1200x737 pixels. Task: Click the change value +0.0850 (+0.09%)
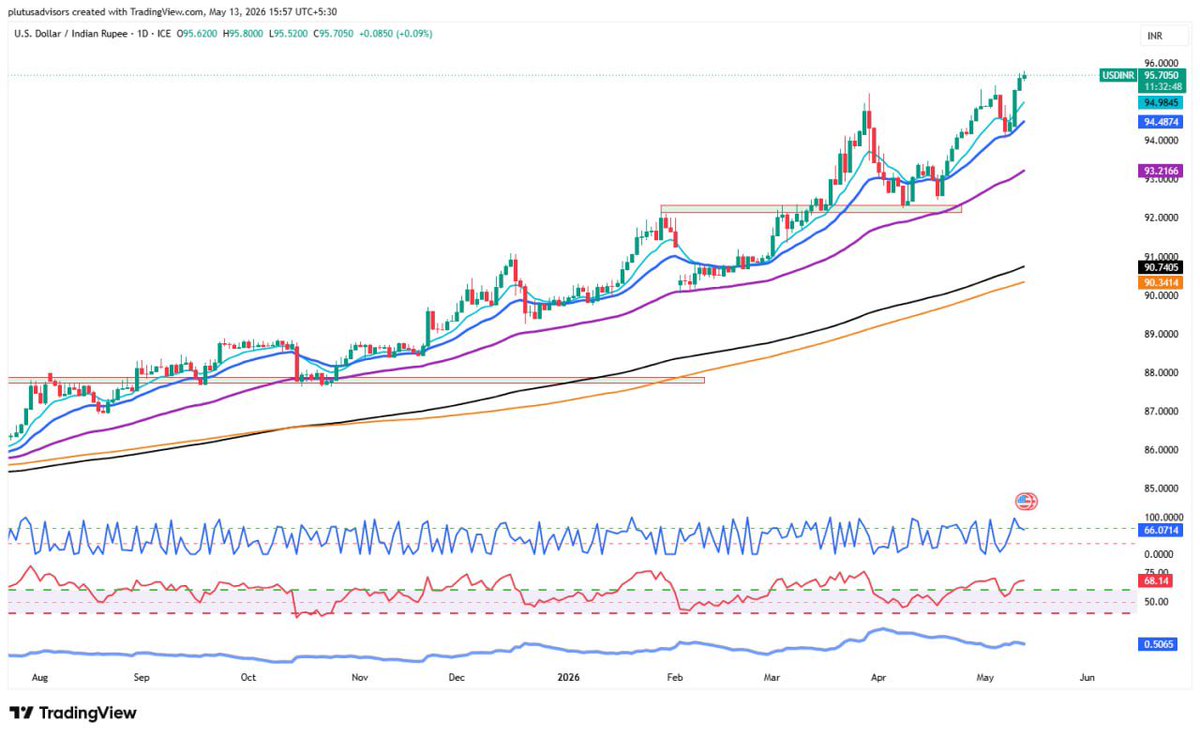coord(398,32)
